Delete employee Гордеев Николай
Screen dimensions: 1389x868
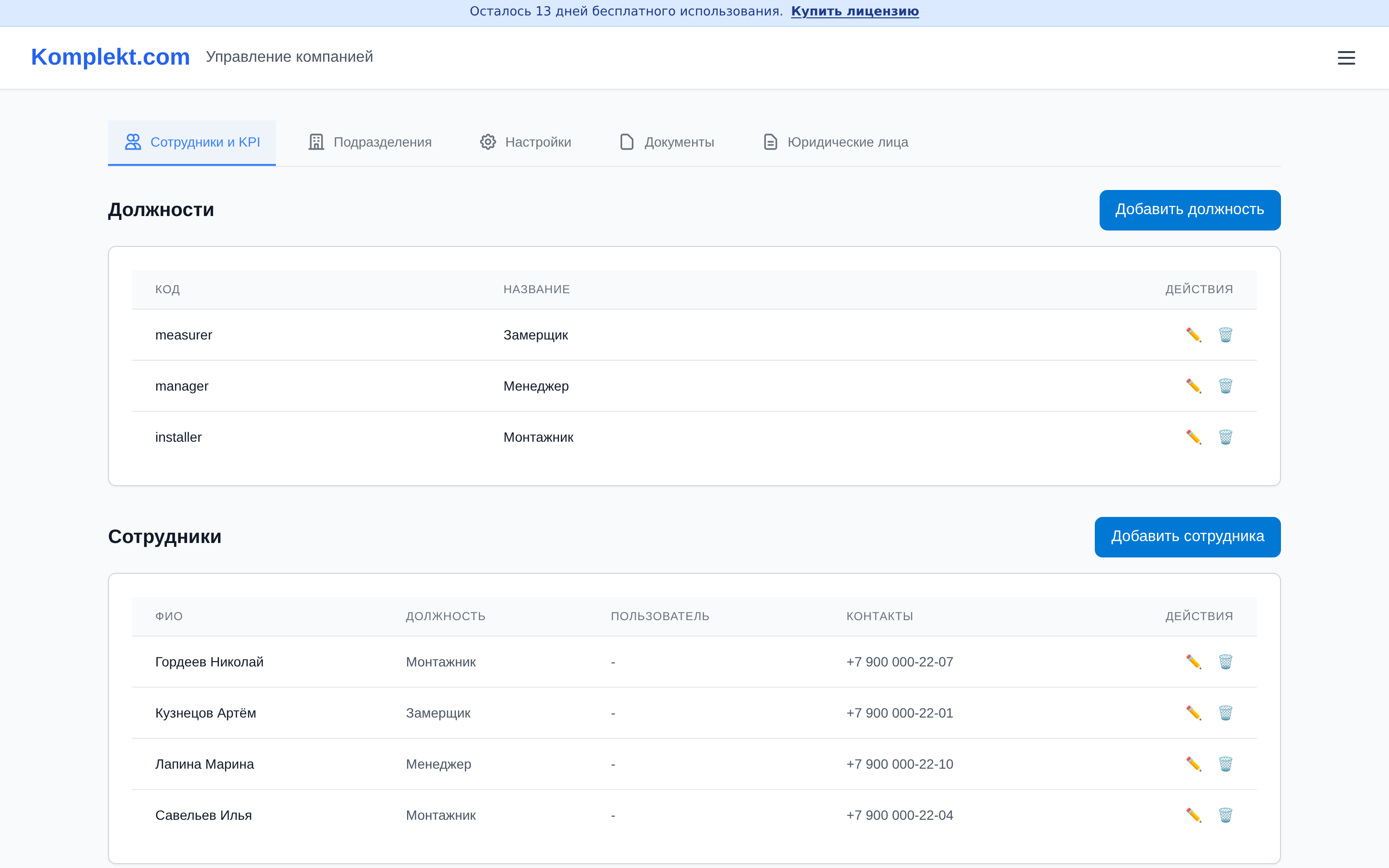[1226, 661]
